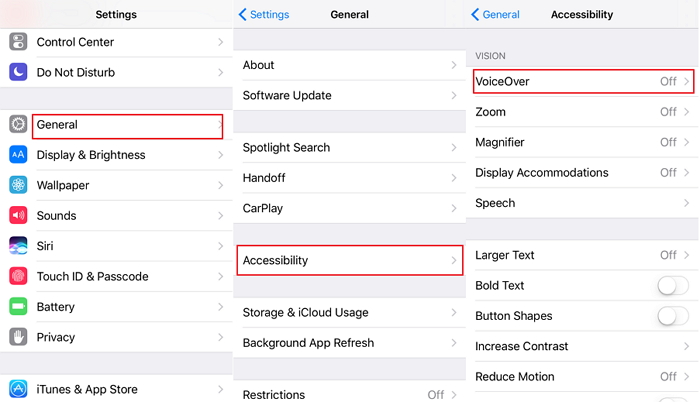Open the Software Update item
The height and width of the screenshot is (402, 700).
pyautogui.click(x=349, y=96)
